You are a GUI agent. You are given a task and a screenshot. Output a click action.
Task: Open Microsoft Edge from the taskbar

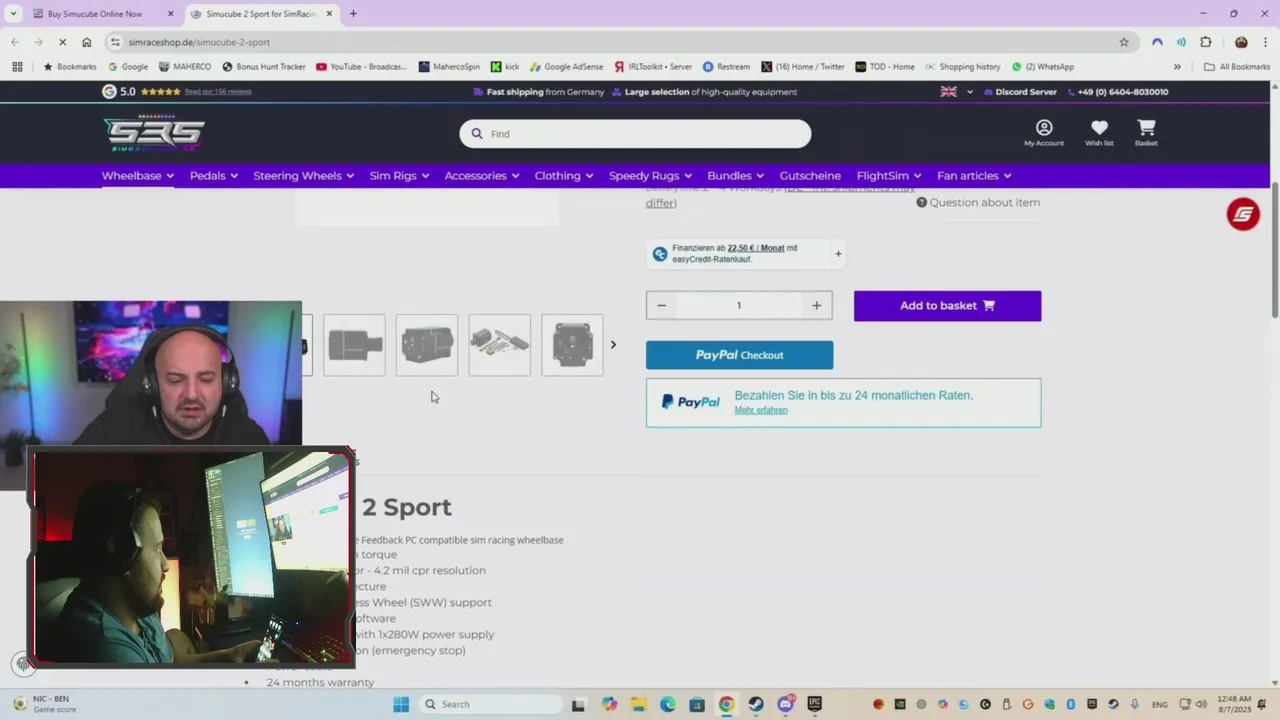(x=667, y=704)
